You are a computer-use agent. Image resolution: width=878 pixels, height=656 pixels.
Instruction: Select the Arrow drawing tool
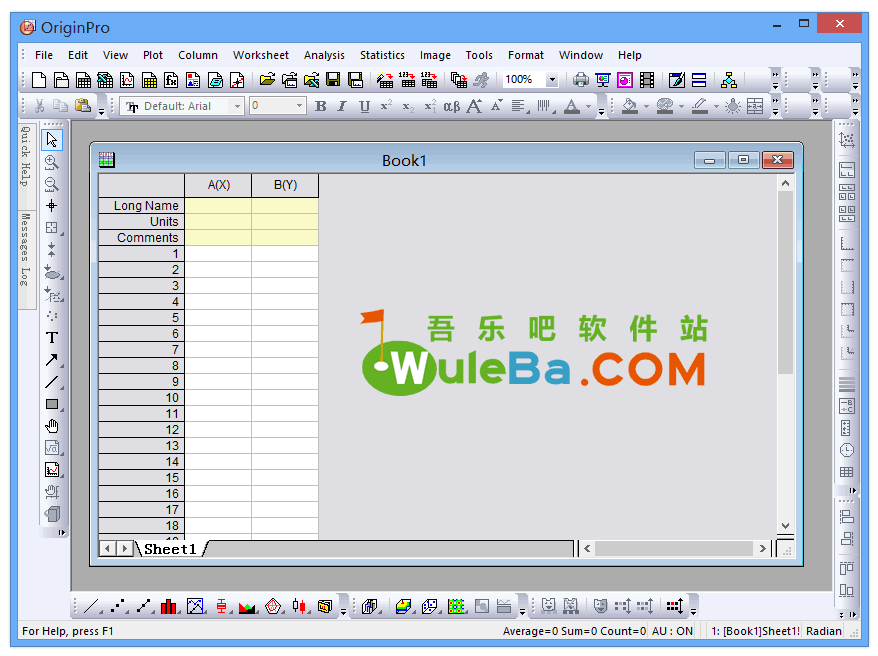tap(52, 360)
